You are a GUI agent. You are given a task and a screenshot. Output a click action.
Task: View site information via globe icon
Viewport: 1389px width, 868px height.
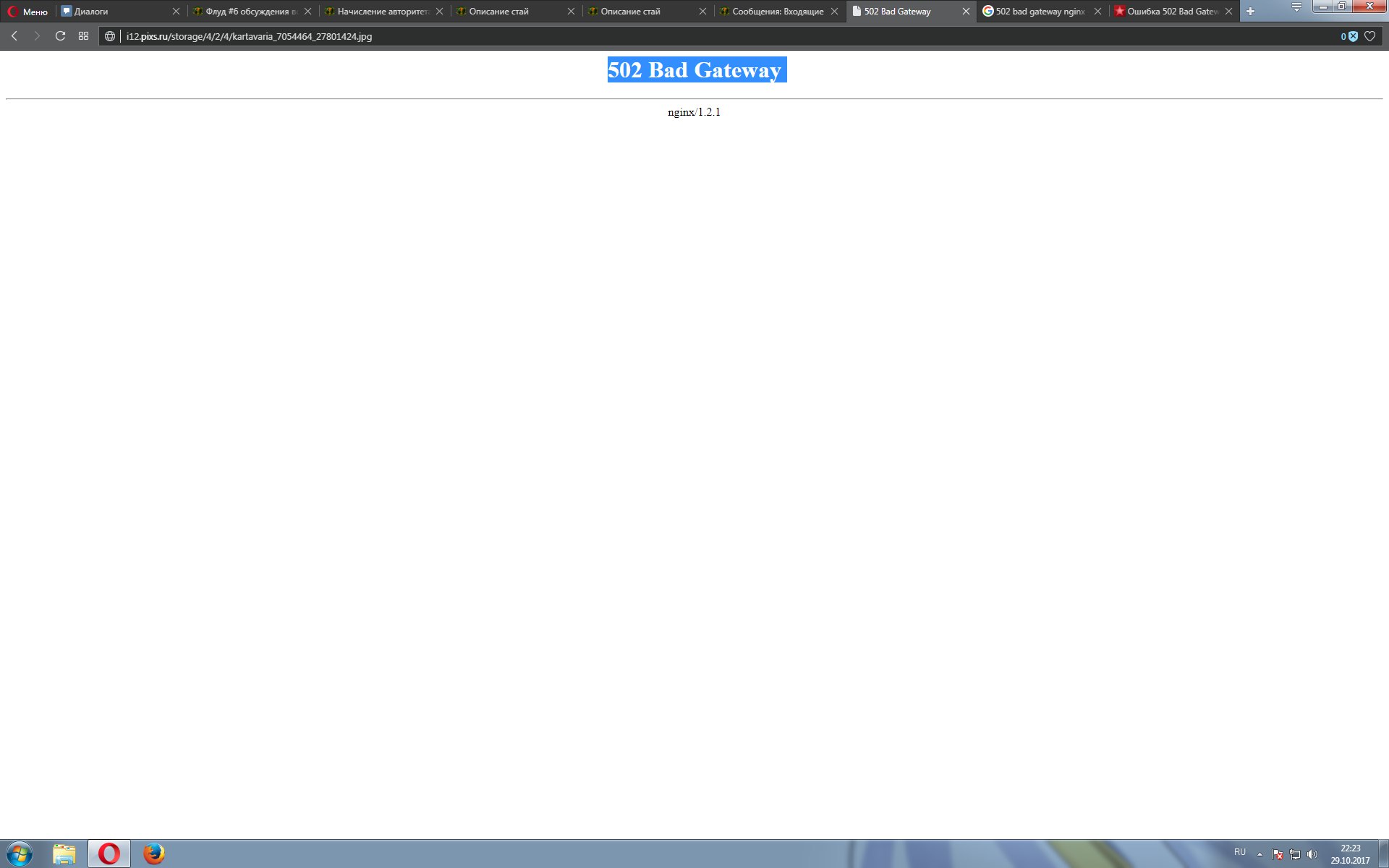coord(110,36)
